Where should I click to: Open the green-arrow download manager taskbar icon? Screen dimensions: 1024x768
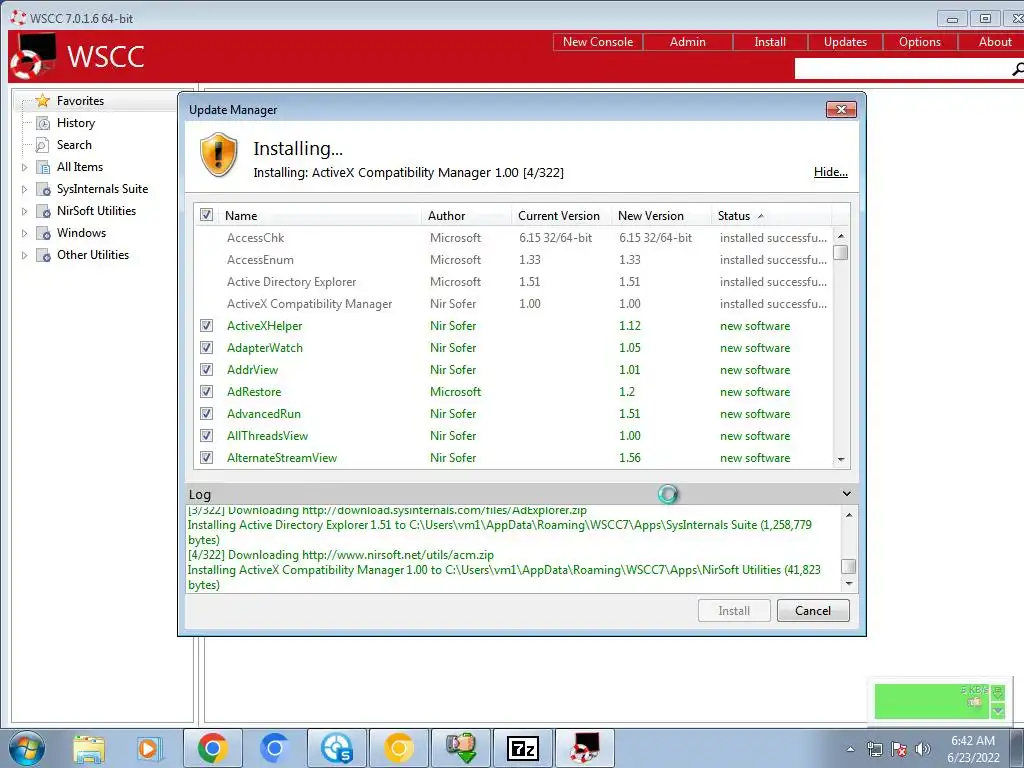pyautogui.click(x=461, y=748)
